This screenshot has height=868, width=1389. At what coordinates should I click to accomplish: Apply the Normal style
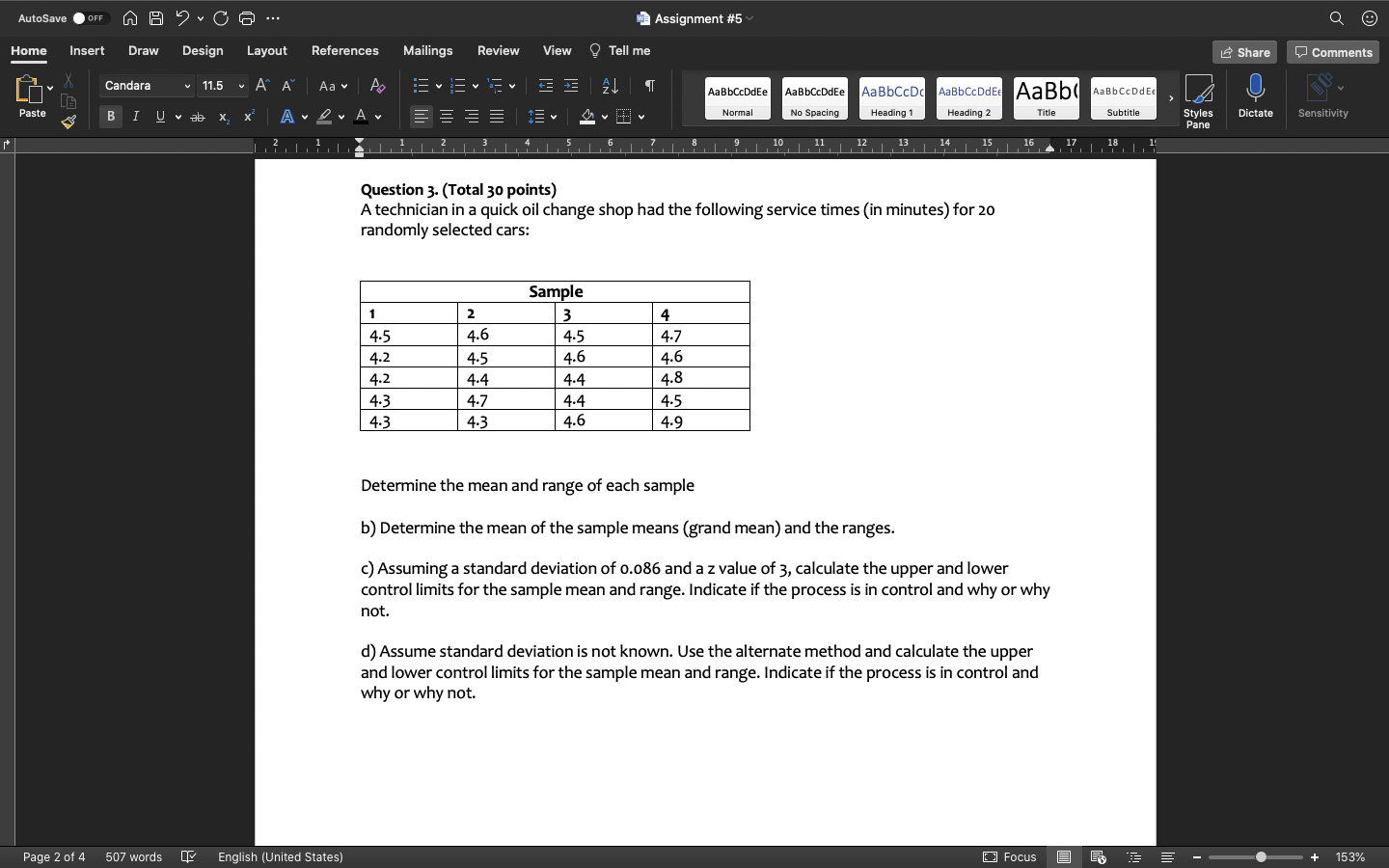click(x=738, y=98)
